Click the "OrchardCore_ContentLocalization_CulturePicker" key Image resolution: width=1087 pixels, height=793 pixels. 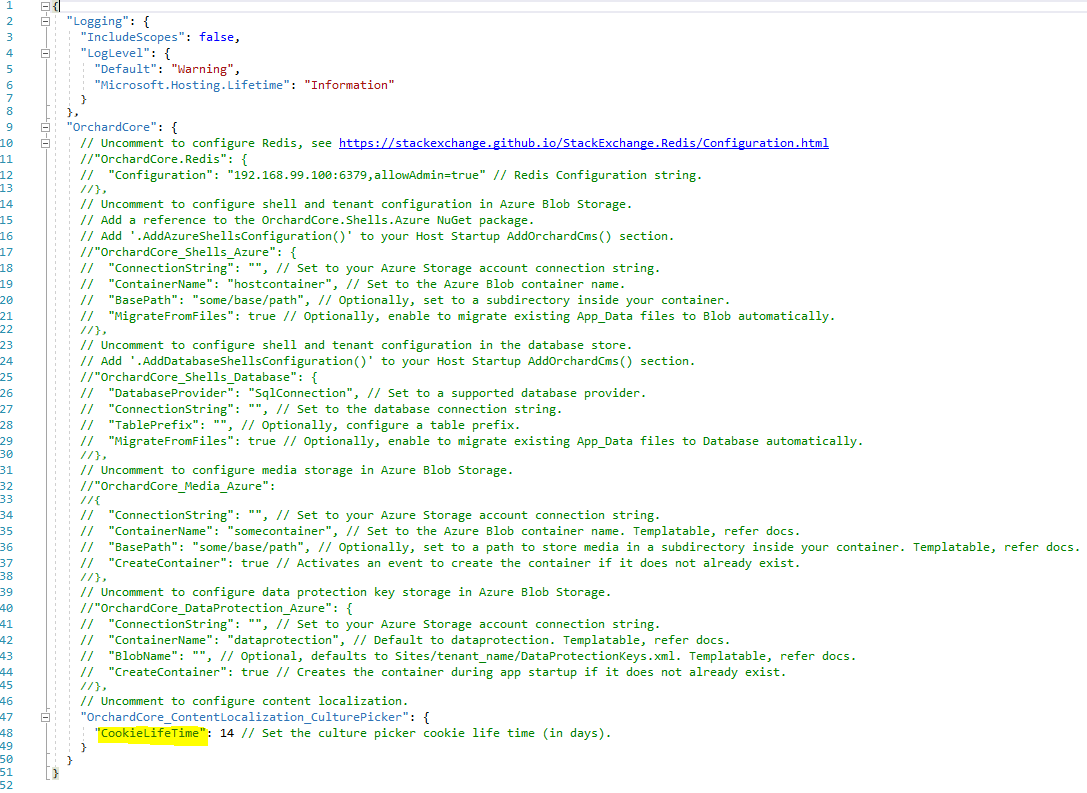point(244,717)
